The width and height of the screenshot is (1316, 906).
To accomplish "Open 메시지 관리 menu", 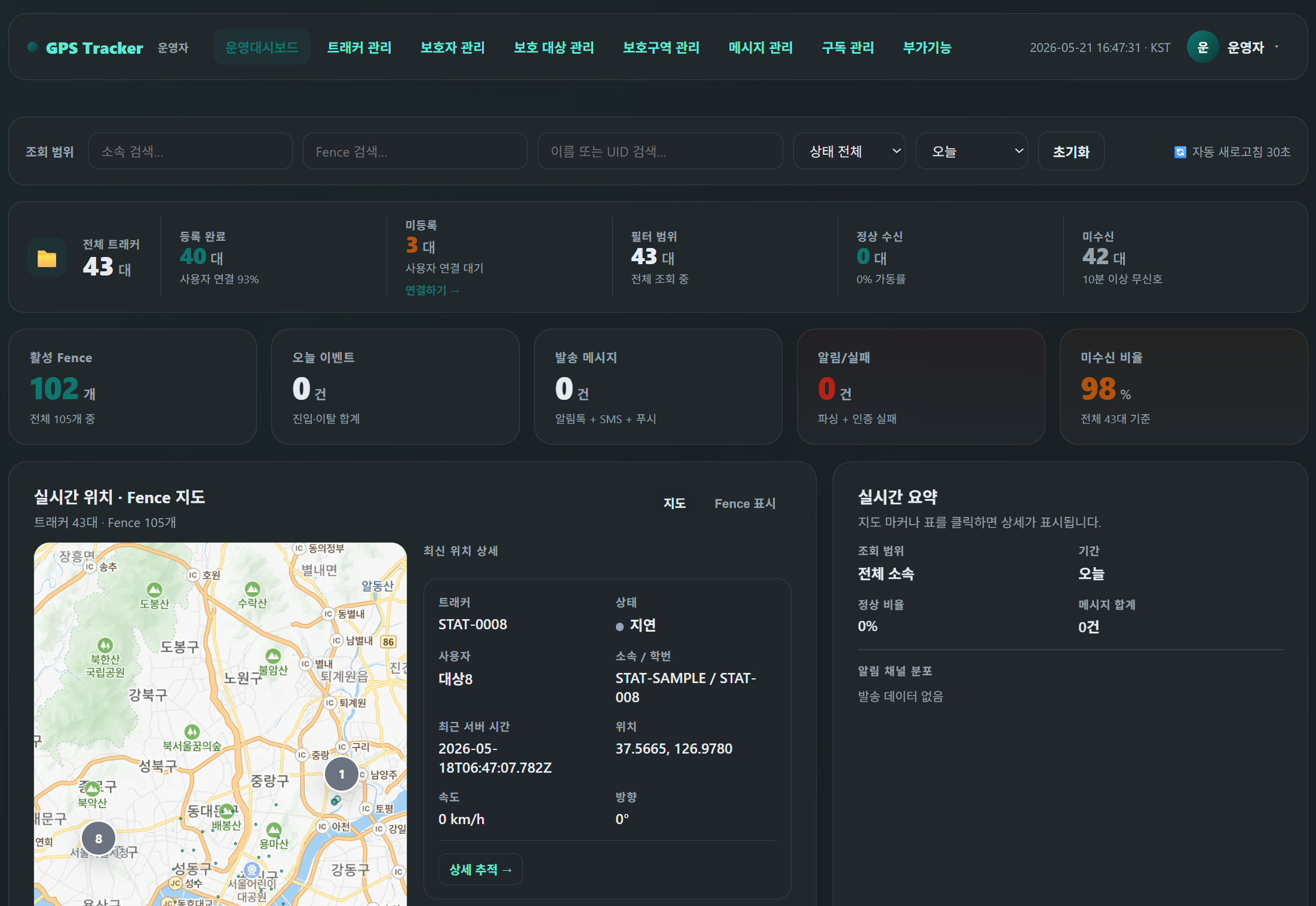I will tap(760, 47).
